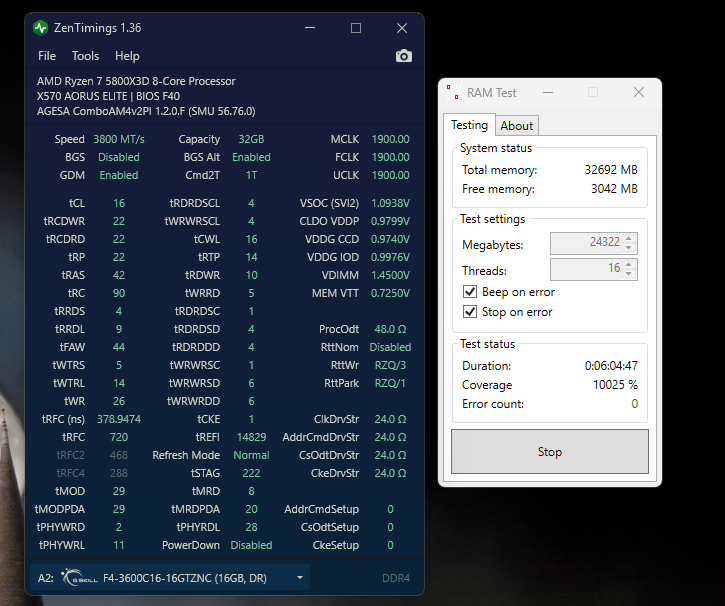Click G.Skill logo in module selector
Screen dimensions: 725x606
[79, 578]
